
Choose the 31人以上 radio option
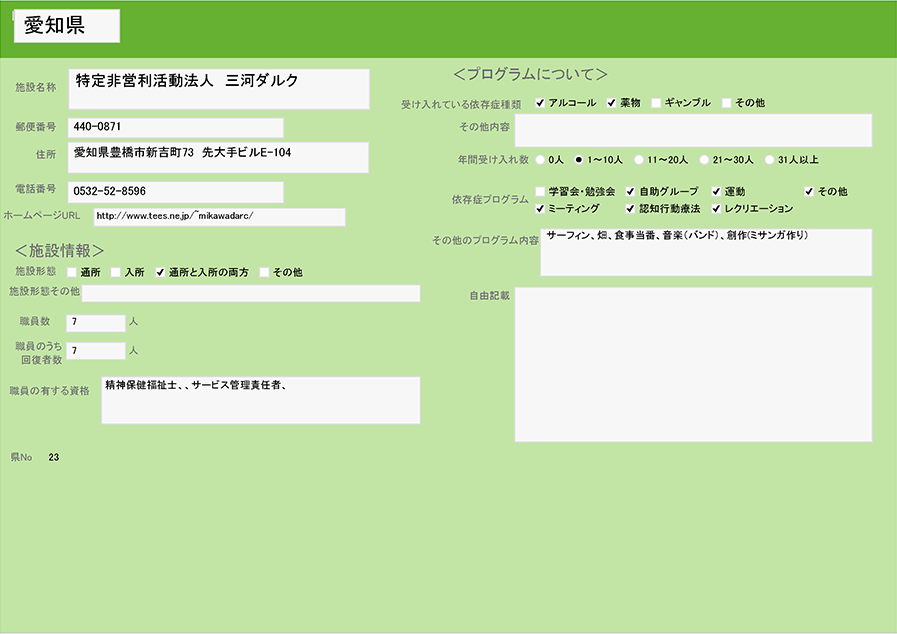pyautogui.click(x=769, y=160)
